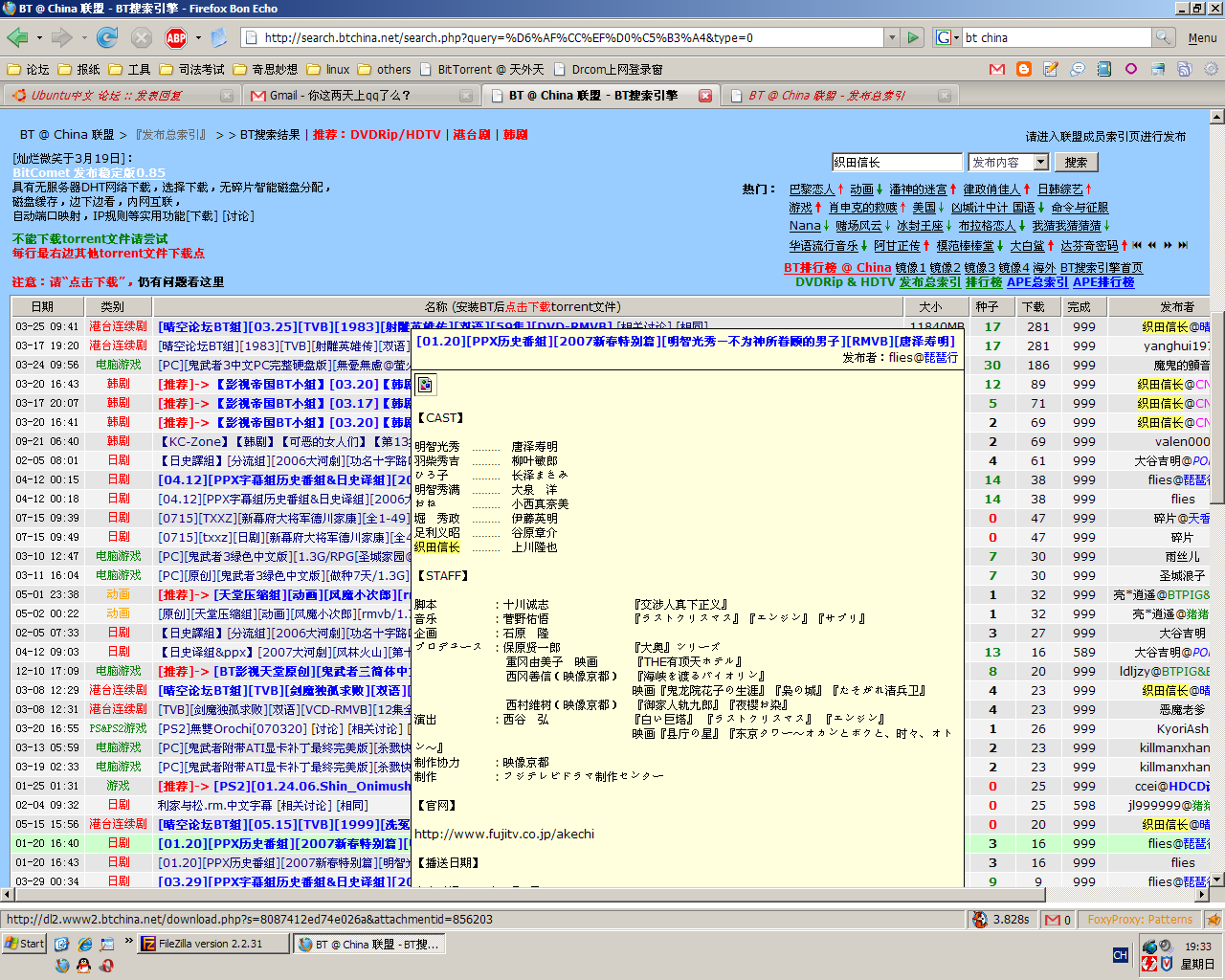Click the Gmail notifier in status bar
Screen dimensions: 1225x980
(x=1058, y=919)
